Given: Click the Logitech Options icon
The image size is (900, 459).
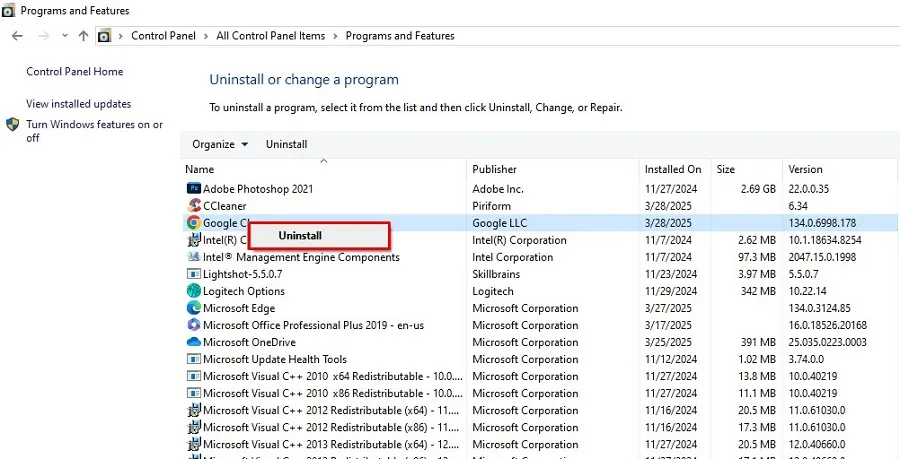Looking at the screenshot, I should coord(194,291).
